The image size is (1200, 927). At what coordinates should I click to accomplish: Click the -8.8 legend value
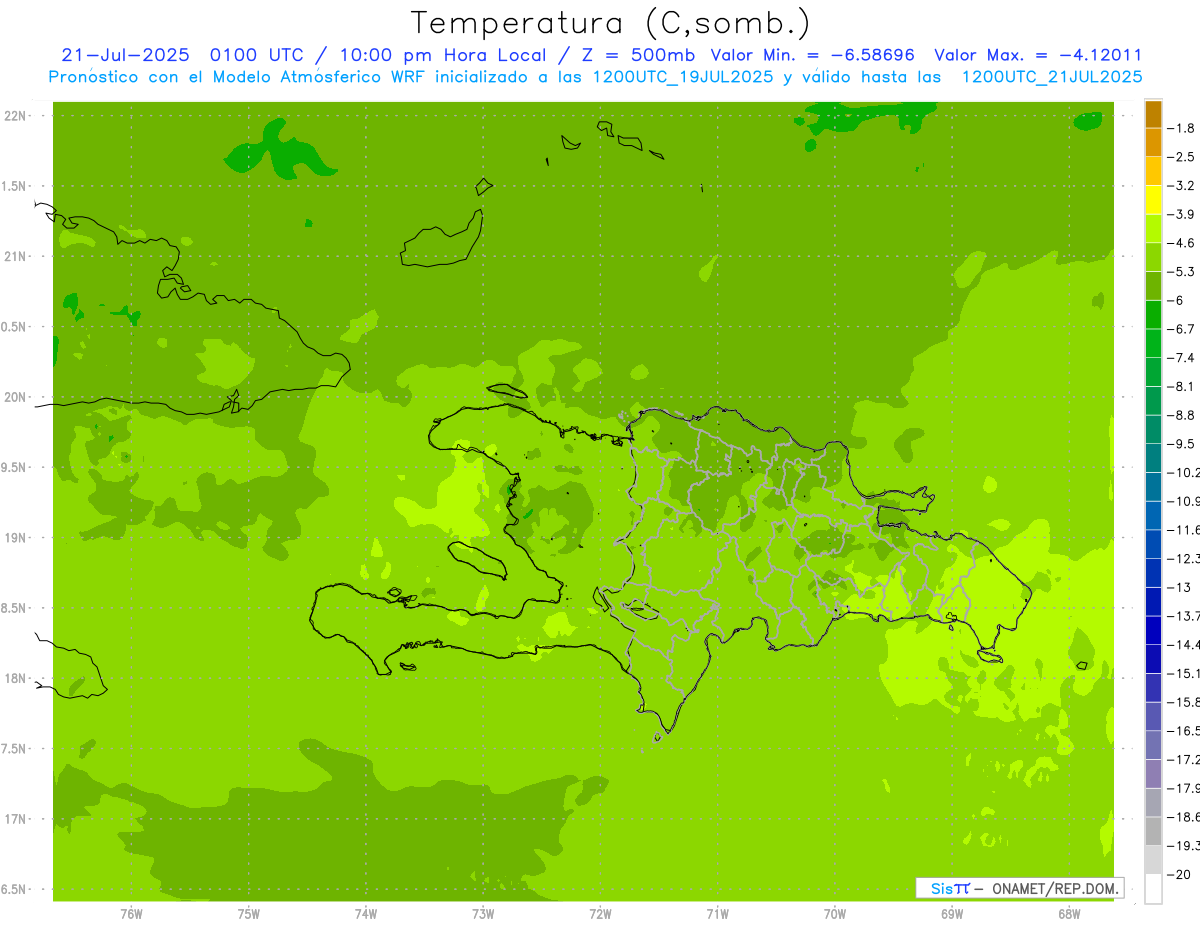pos(1183,415)
